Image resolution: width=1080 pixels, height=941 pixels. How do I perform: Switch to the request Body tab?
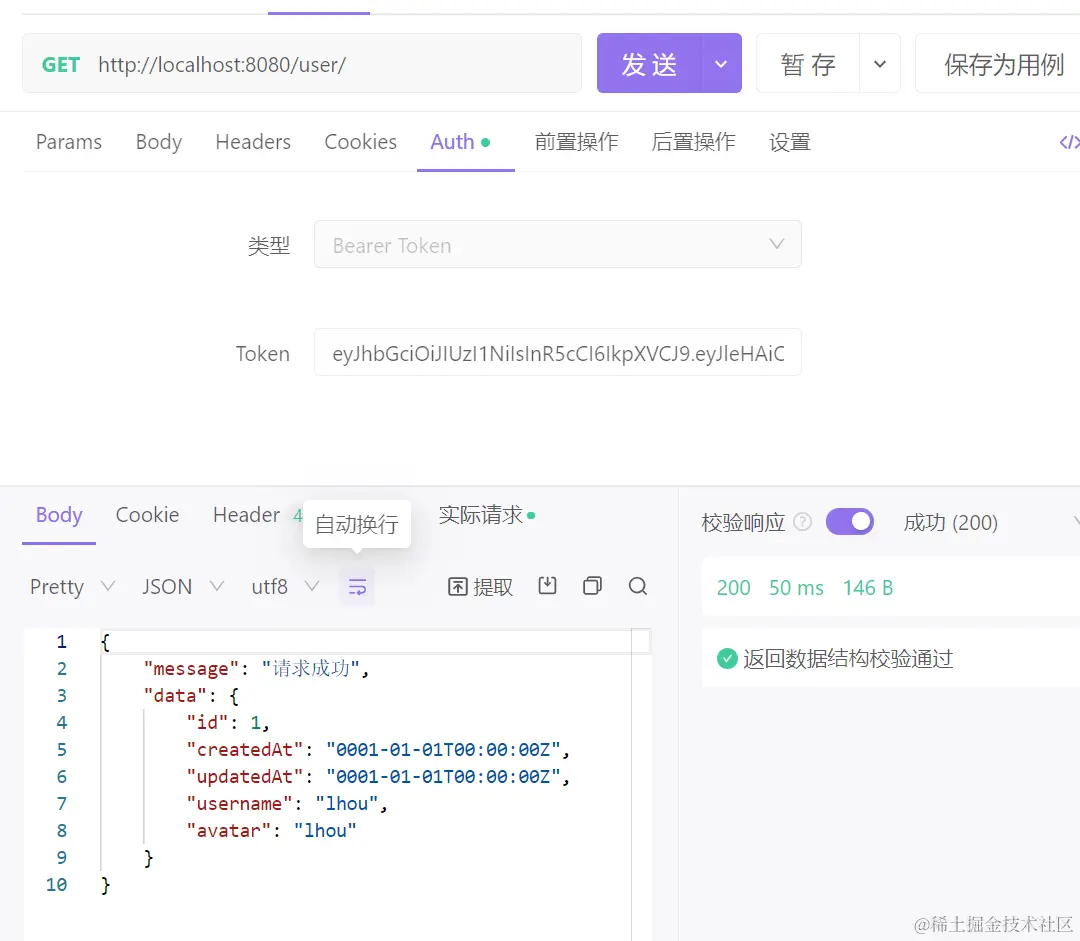pos(158,142)
